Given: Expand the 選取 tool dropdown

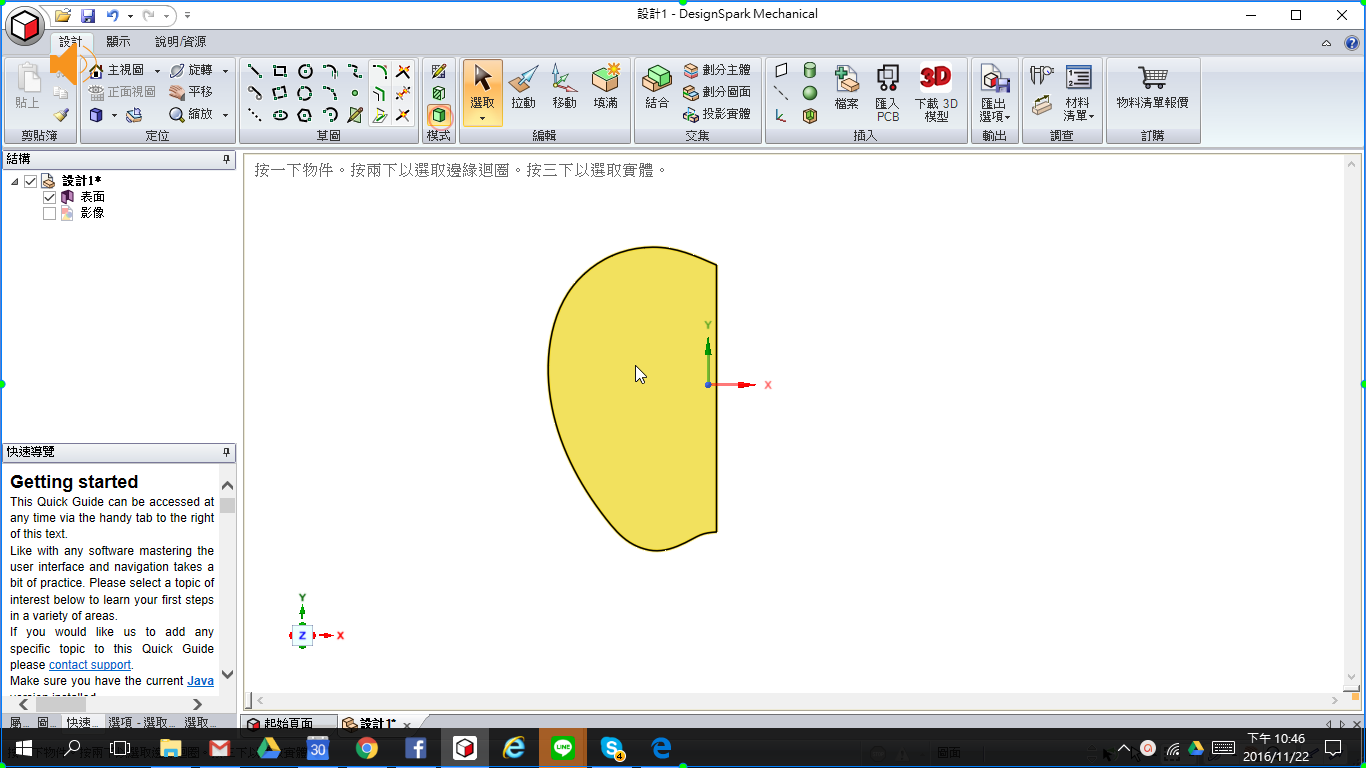Looking at the screenshot, I should (x=483, y=118).
